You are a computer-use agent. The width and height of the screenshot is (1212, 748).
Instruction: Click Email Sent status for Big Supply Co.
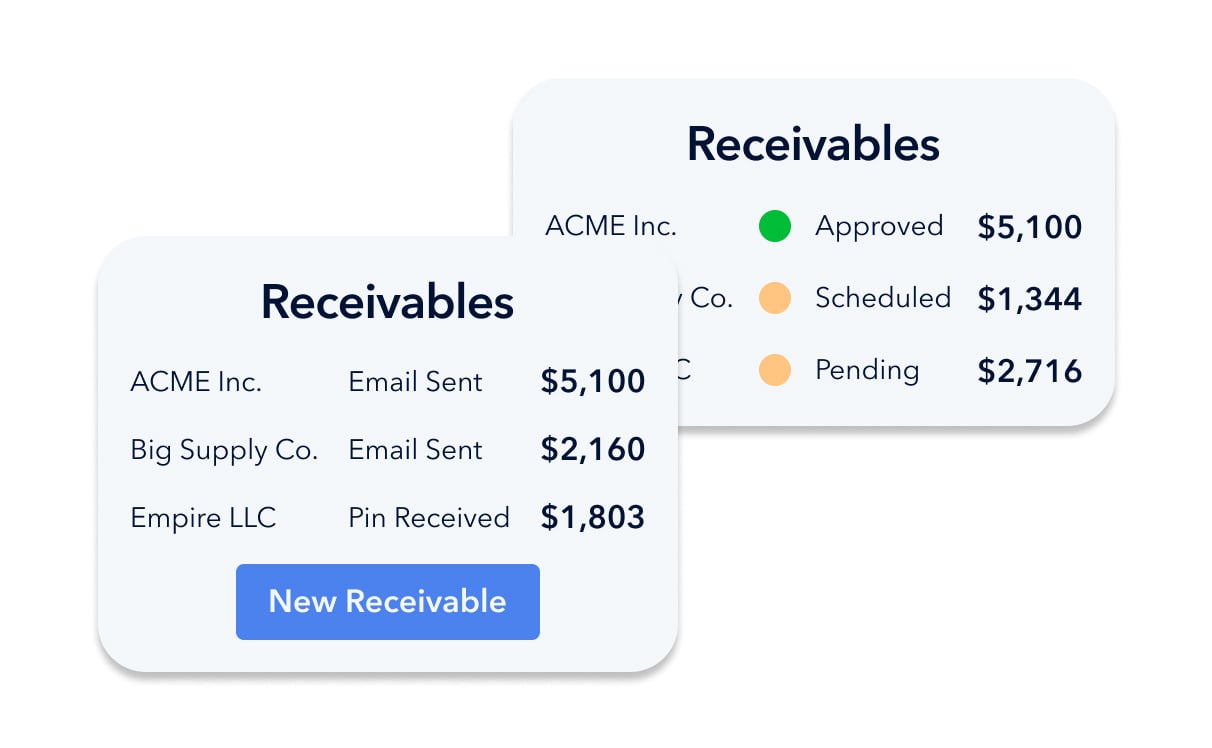[415, 450]
